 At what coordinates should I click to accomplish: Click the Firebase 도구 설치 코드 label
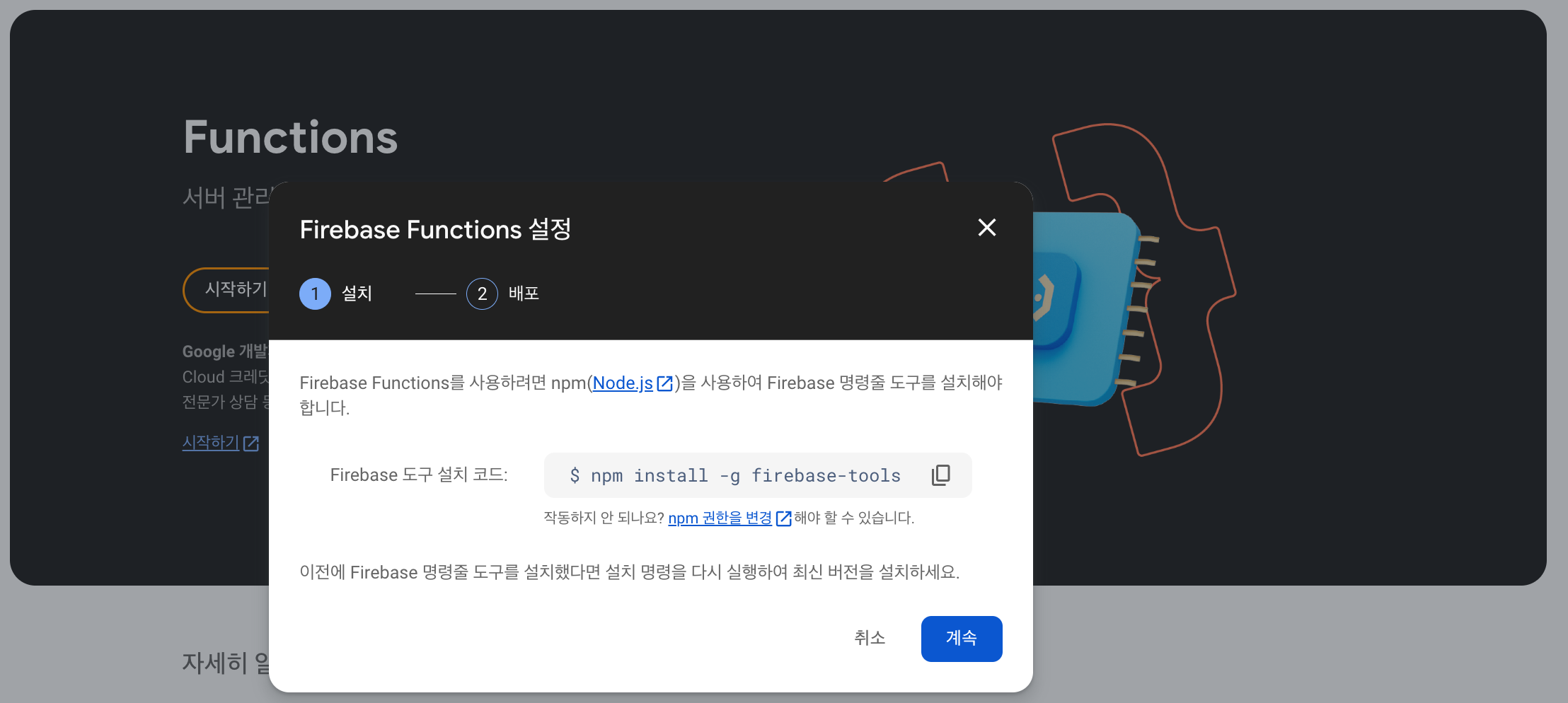click(419, 475)
